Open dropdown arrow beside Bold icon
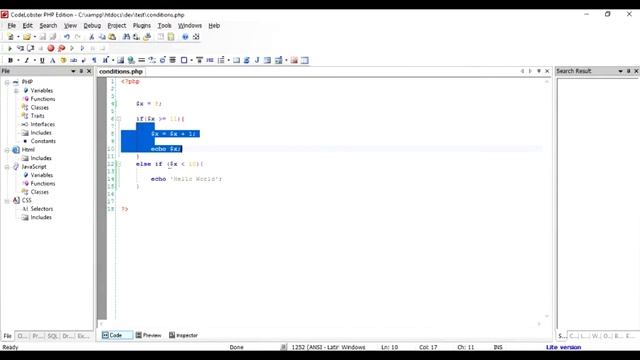The image size is (640, 360). 18,60
